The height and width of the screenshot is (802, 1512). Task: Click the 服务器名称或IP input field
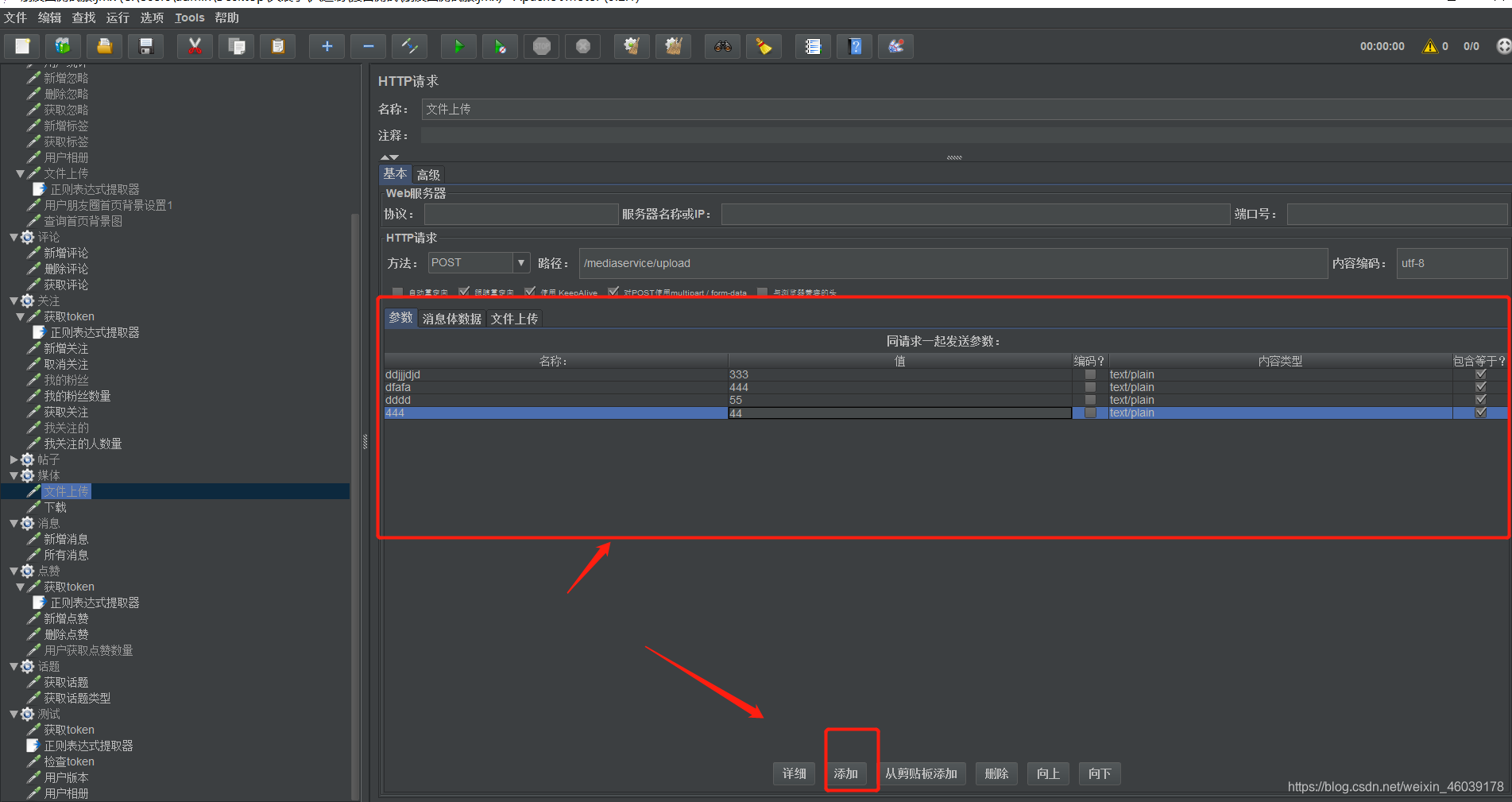click(x=975, y=214)
